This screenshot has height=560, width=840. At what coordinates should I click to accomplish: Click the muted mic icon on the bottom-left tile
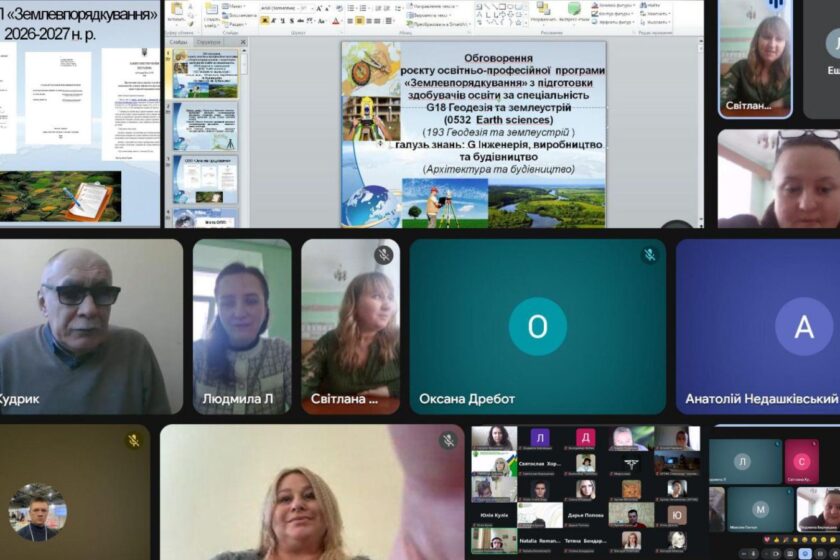[x=133, y=441]
